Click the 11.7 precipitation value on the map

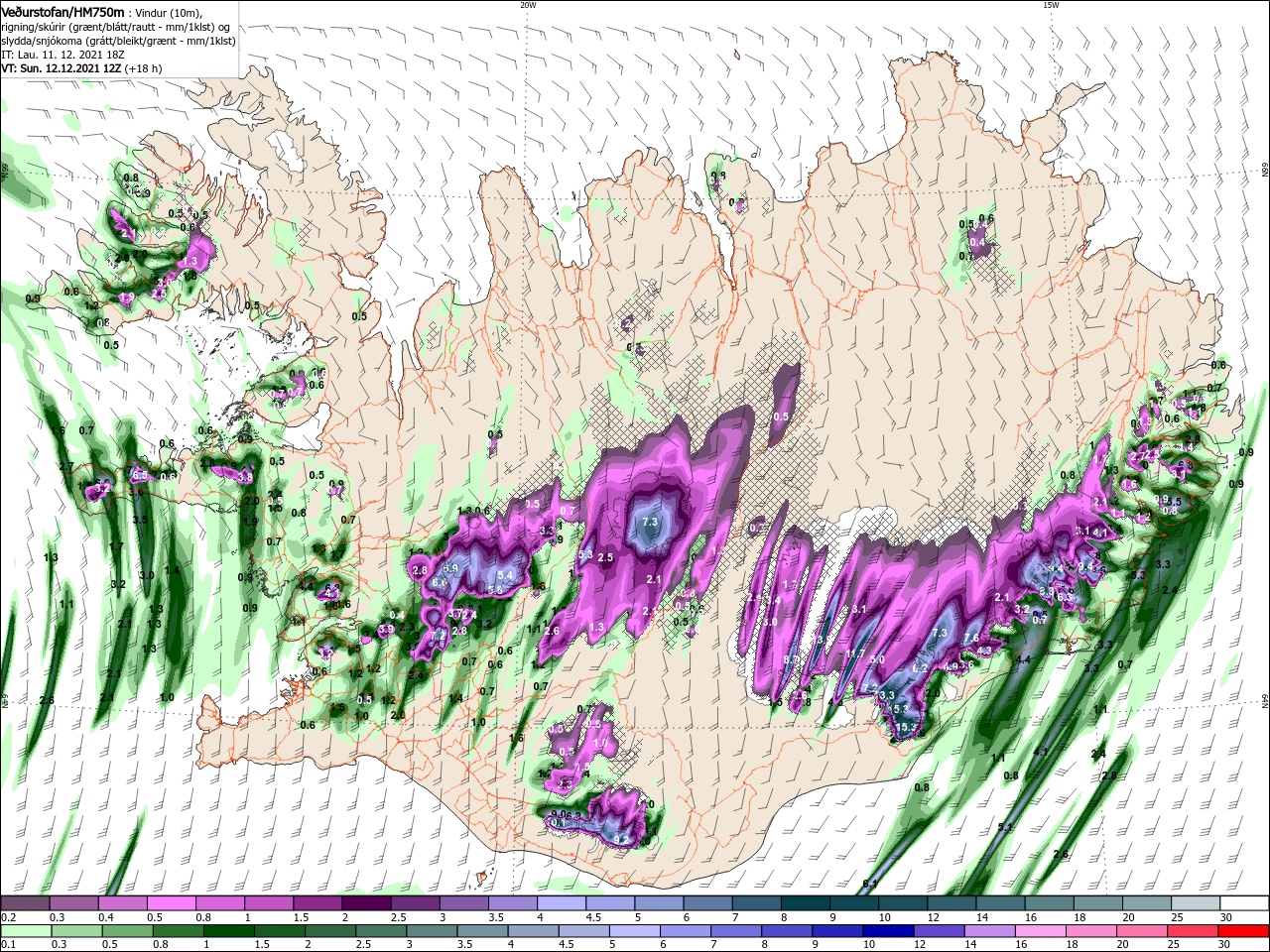click(857, 654)
